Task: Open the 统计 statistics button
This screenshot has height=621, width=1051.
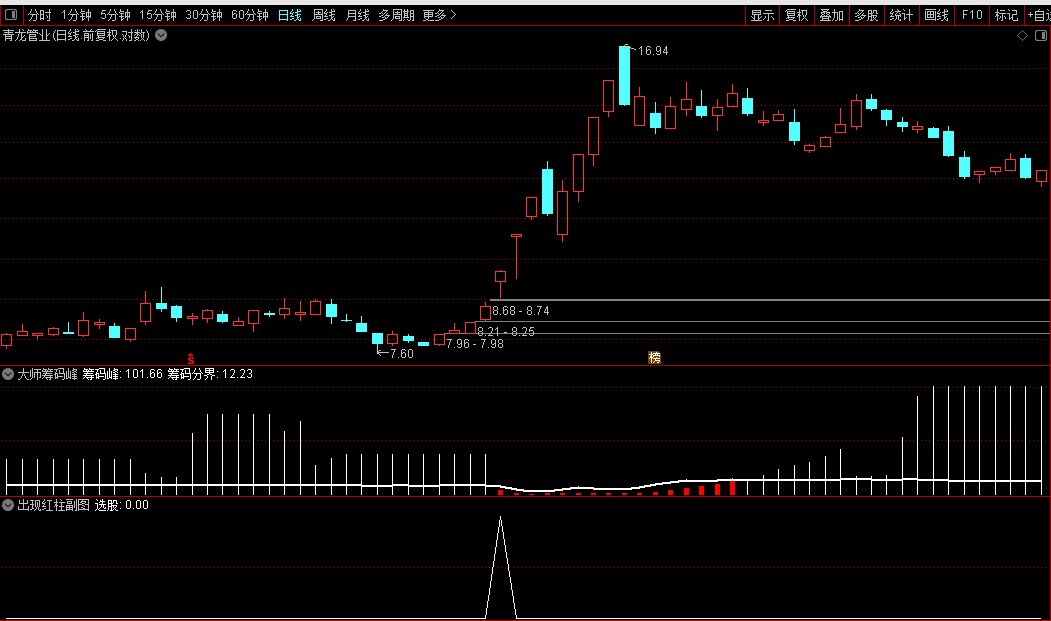Action: tap(902, 15)
